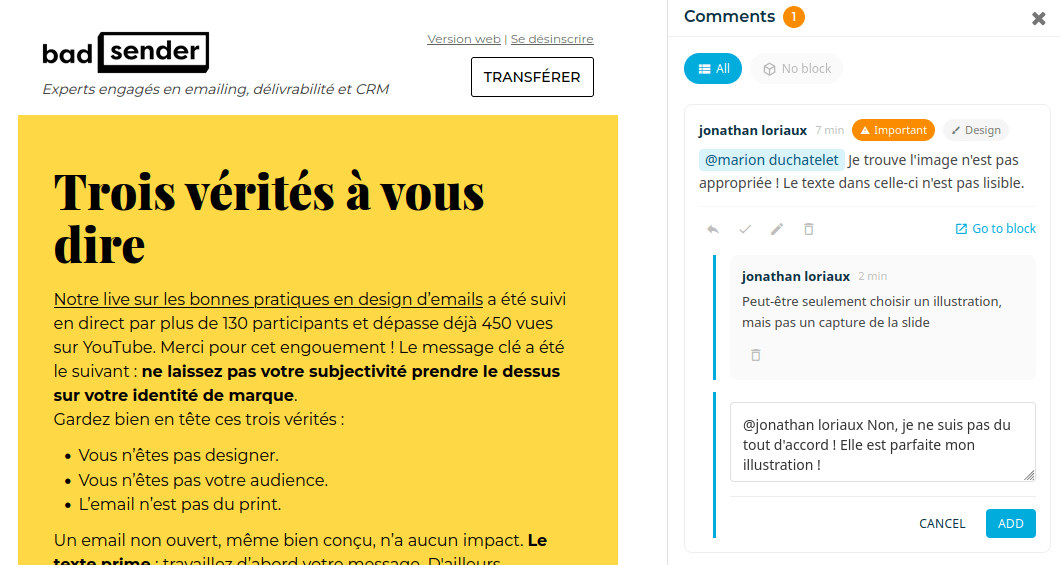The height and width of the screenshot is (565, 1061).
Task: Delete the reply about choosing an illustration
Action: coord(756,355)
